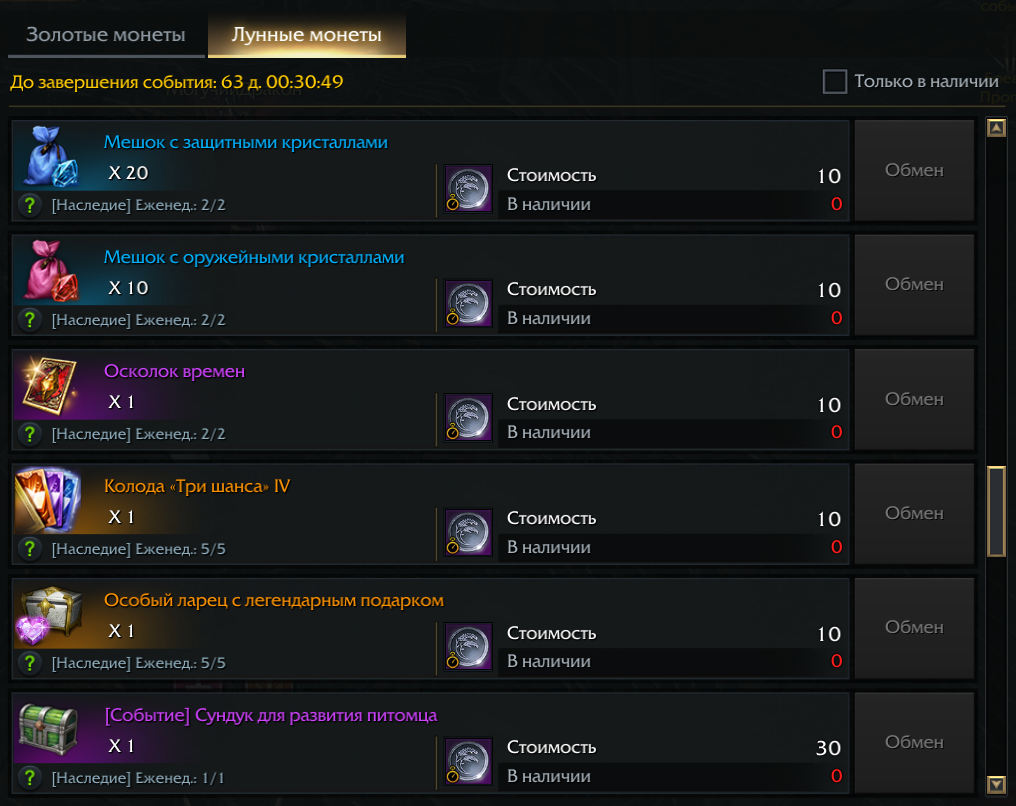Click the vertical scrollbar thumb
The width and height of the screenshot is (1016, 806).
[x=996, y=511]
